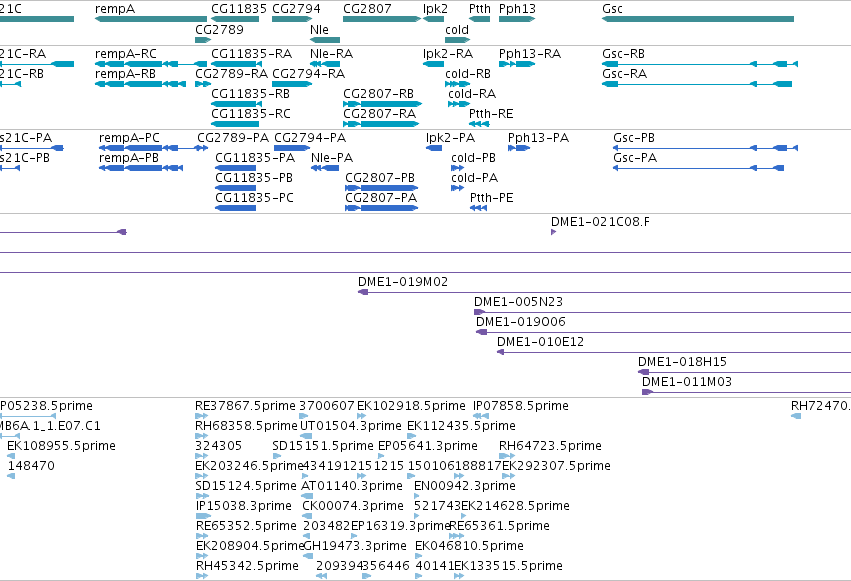The height and width of the screenshot is (581, 851).
Task: Select the CG2789 gene label
Action: tap(219, 29)
